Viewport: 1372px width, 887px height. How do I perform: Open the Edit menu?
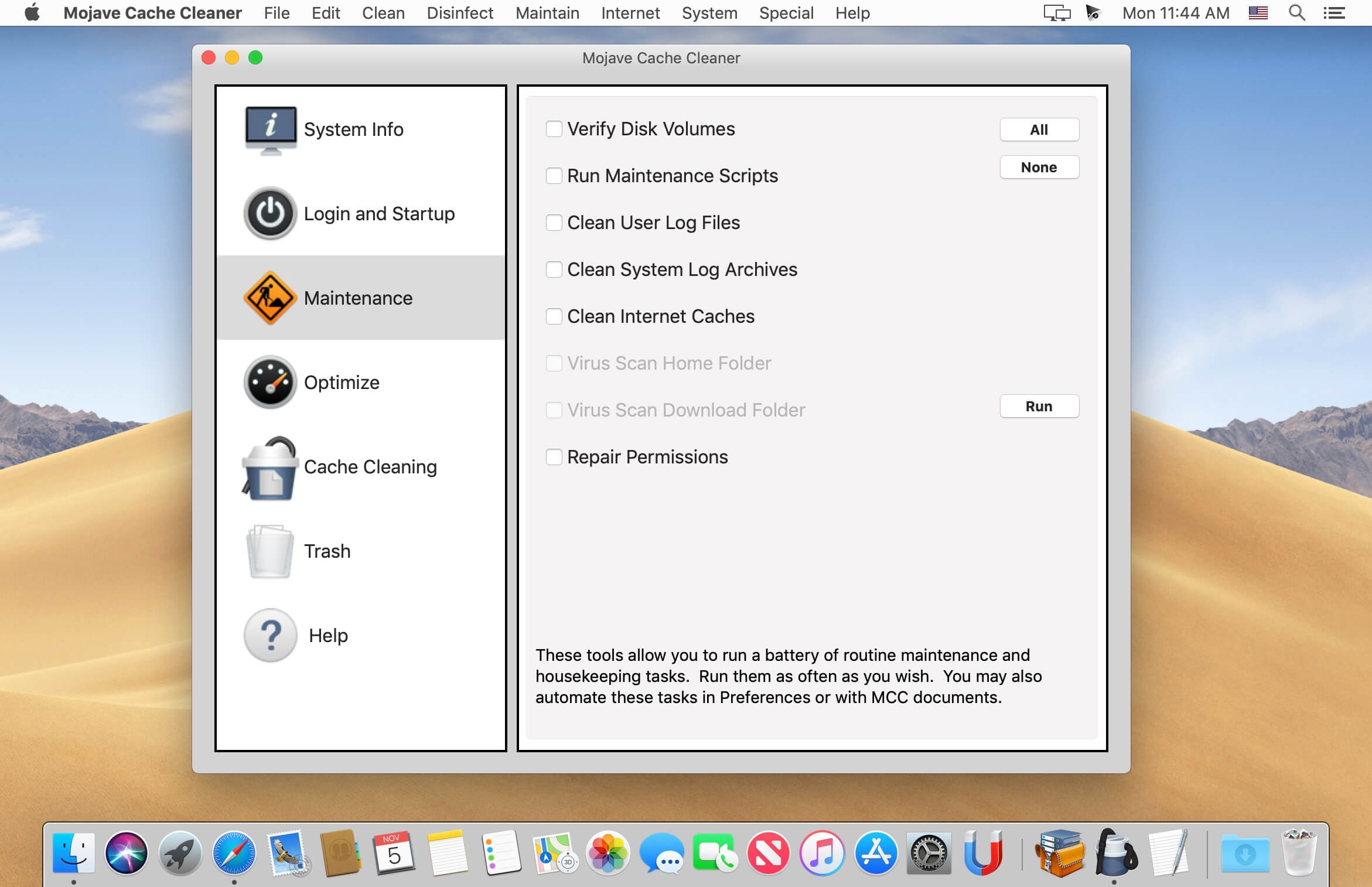(x=326, y=13)
